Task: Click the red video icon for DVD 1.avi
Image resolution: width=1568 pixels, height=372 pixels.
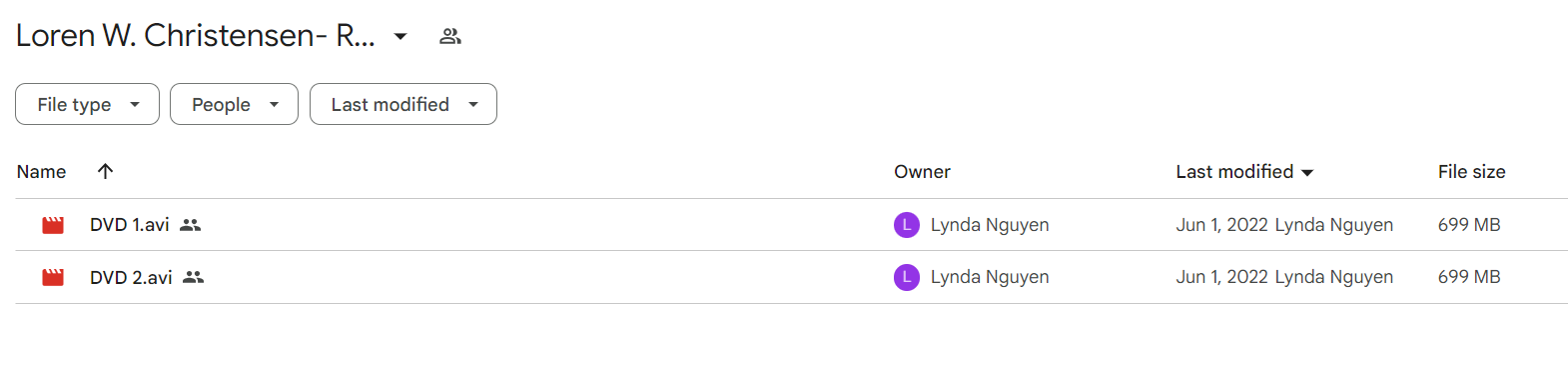Action: tap(53, 225)
